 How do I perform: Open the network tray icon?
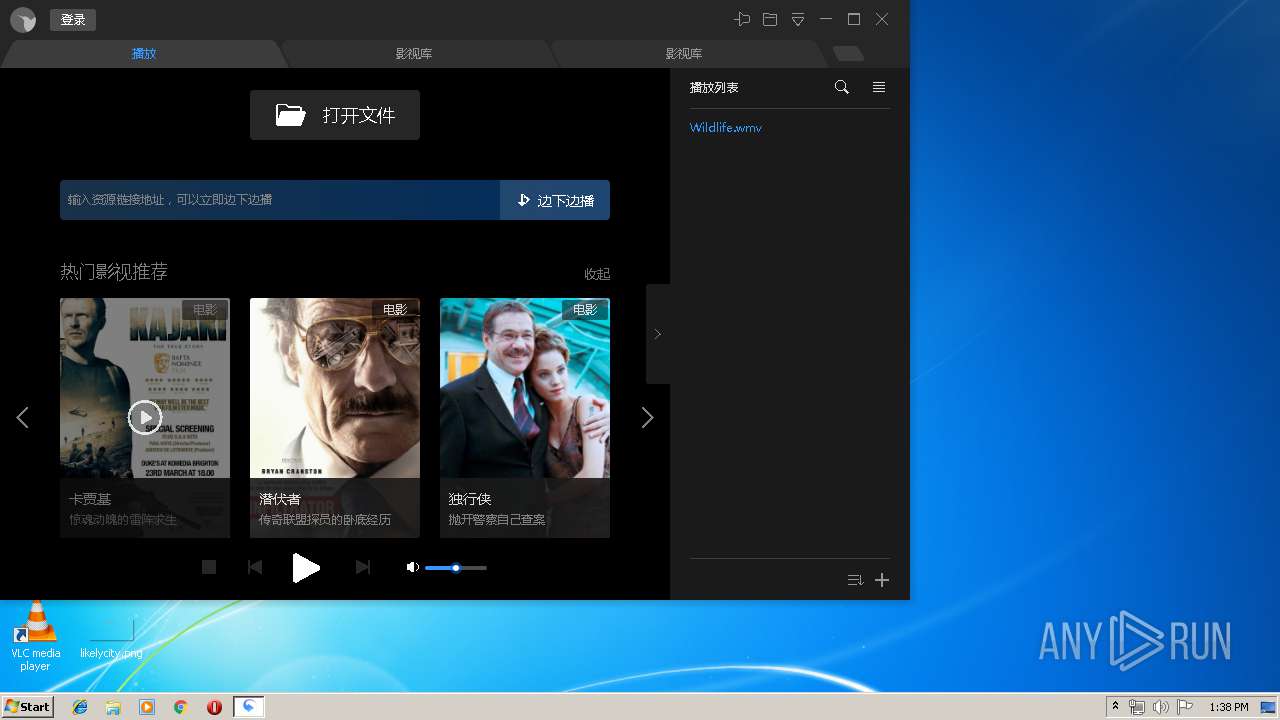(1137, 707)
